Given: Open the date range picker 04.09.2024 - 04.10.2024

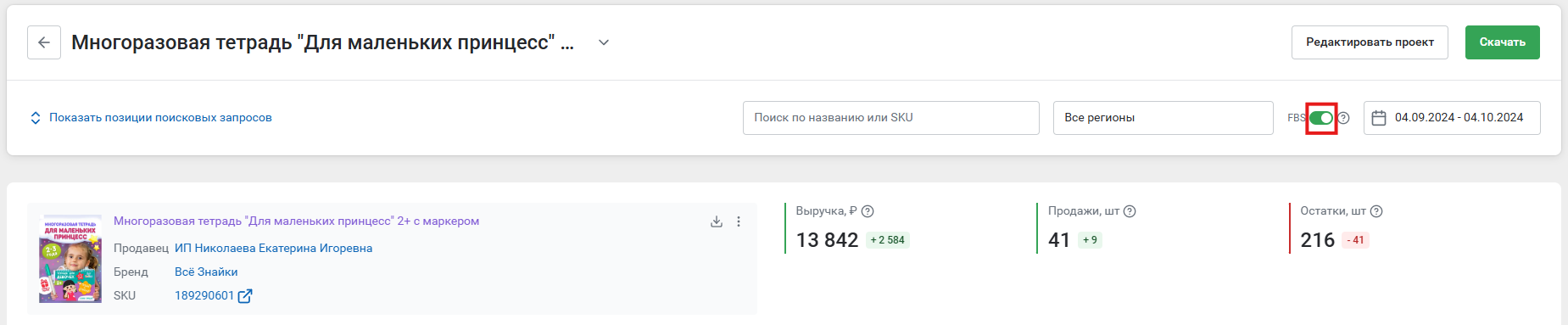Looking at the screenshot, I should 1452,118.
